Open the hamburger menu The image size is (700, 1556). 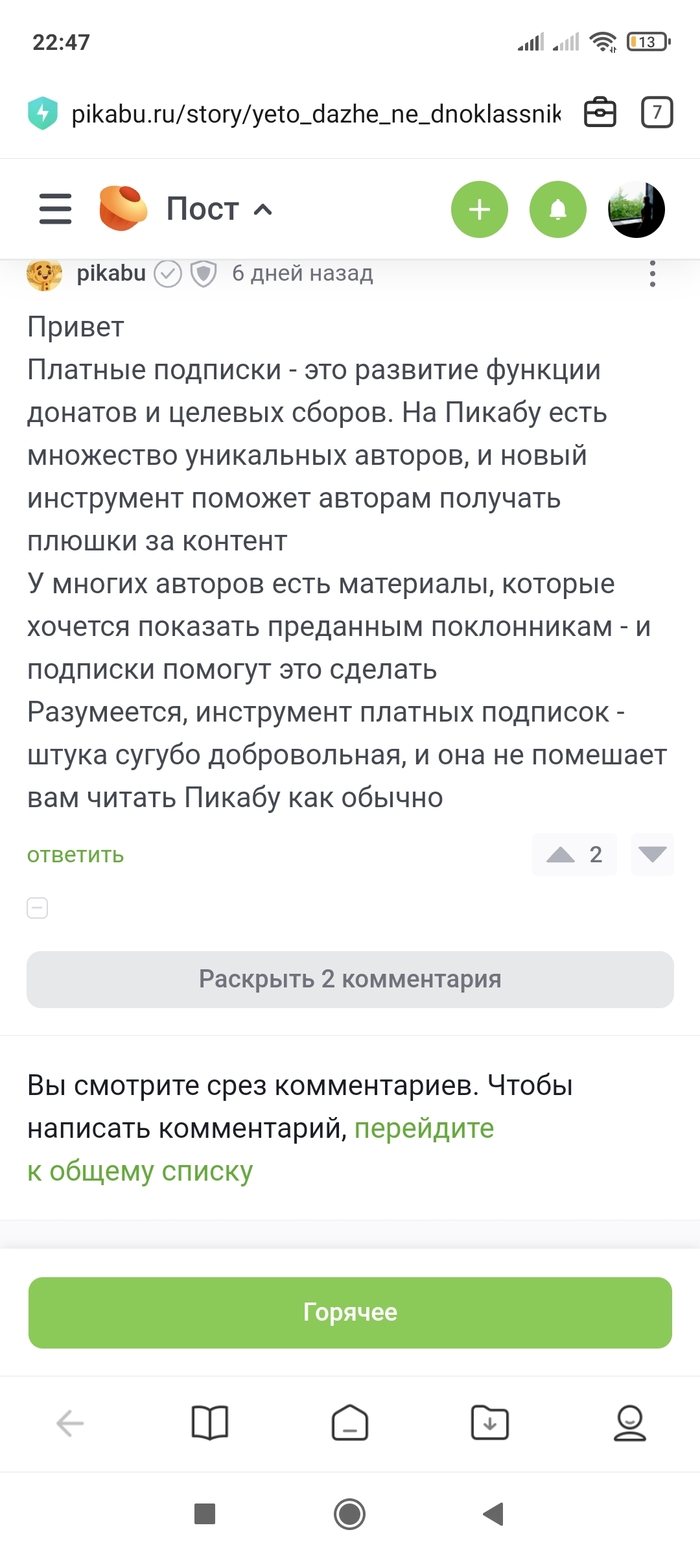[55, 209]
